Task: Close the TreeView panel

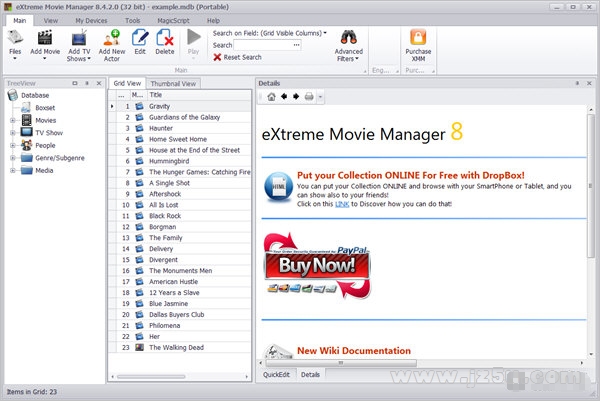Action: pos(99,83)
